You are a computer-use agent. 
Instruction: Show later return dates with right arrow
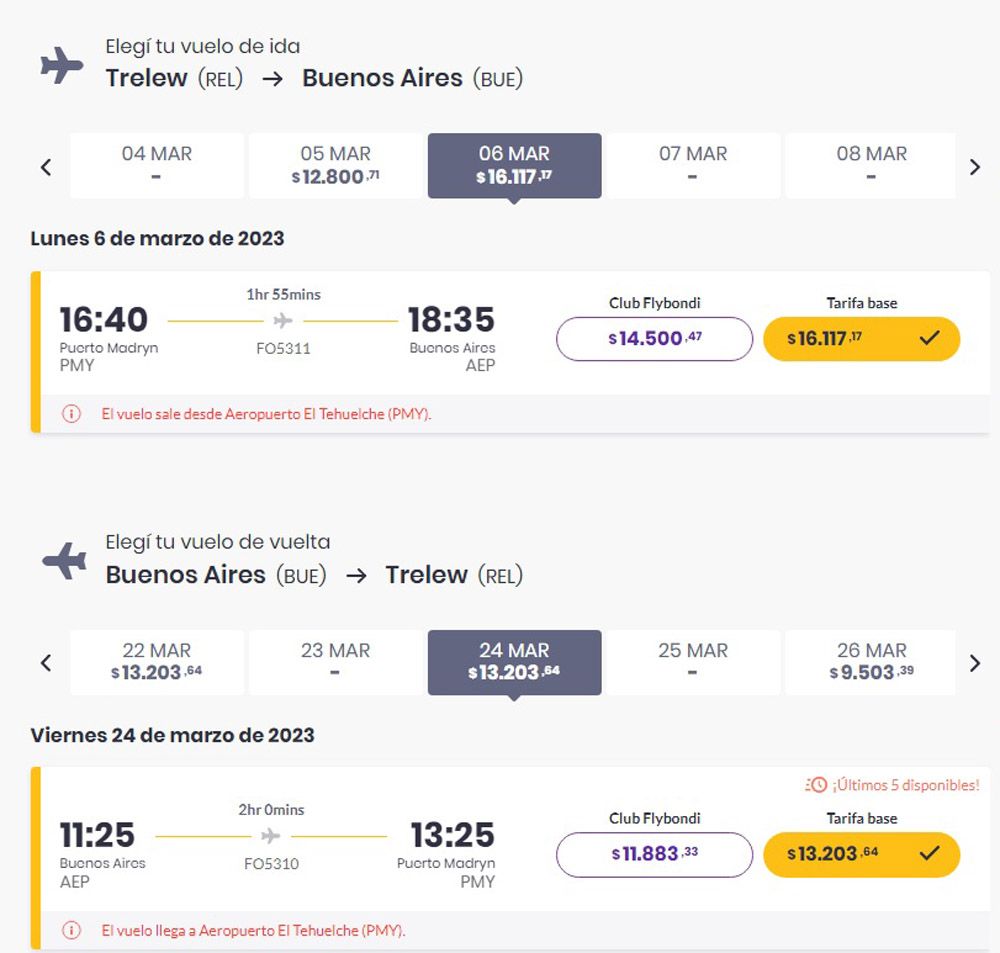(975, 663)
